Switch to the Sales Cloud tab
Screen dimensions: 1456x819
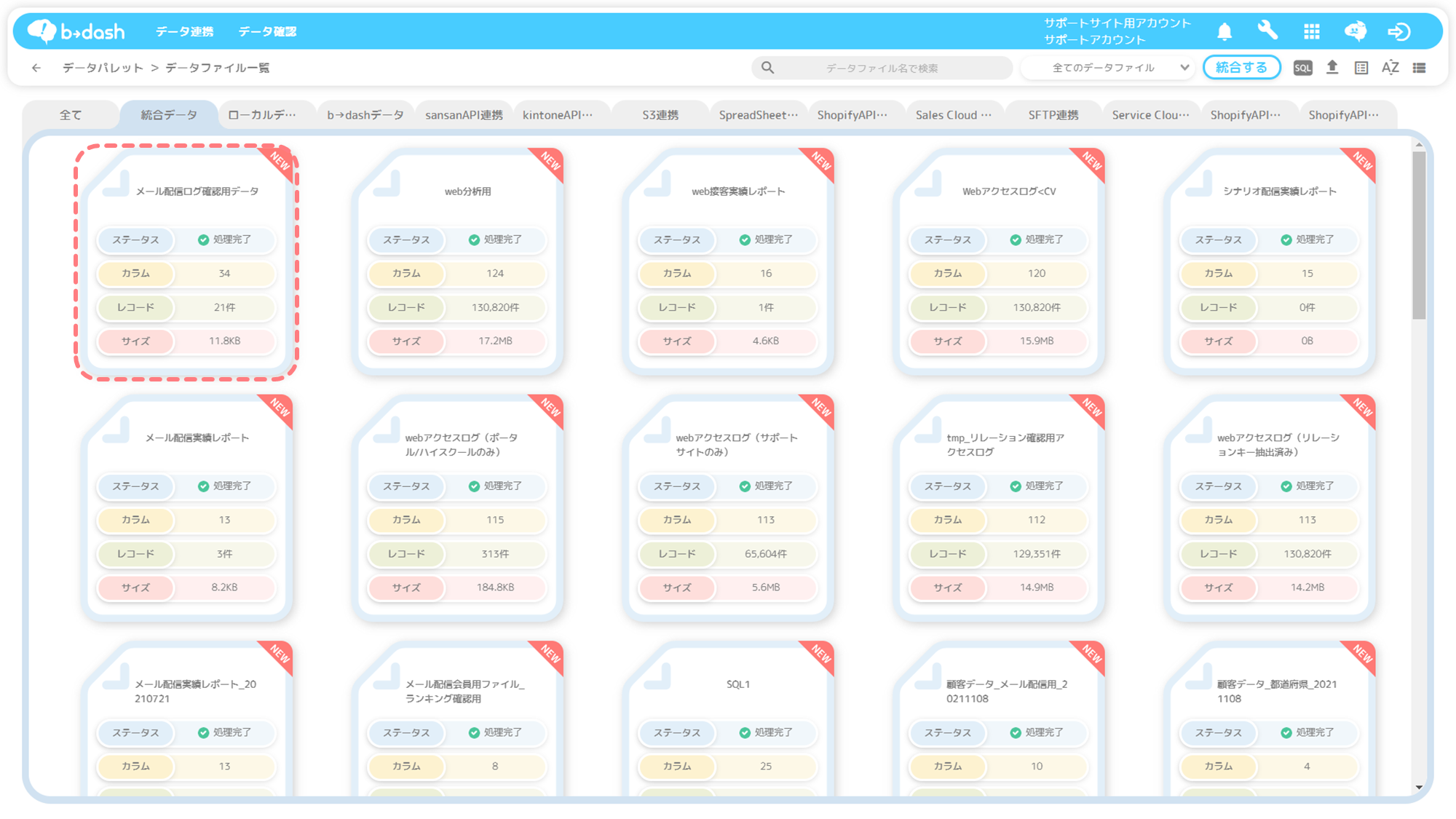tap(954, 115)
